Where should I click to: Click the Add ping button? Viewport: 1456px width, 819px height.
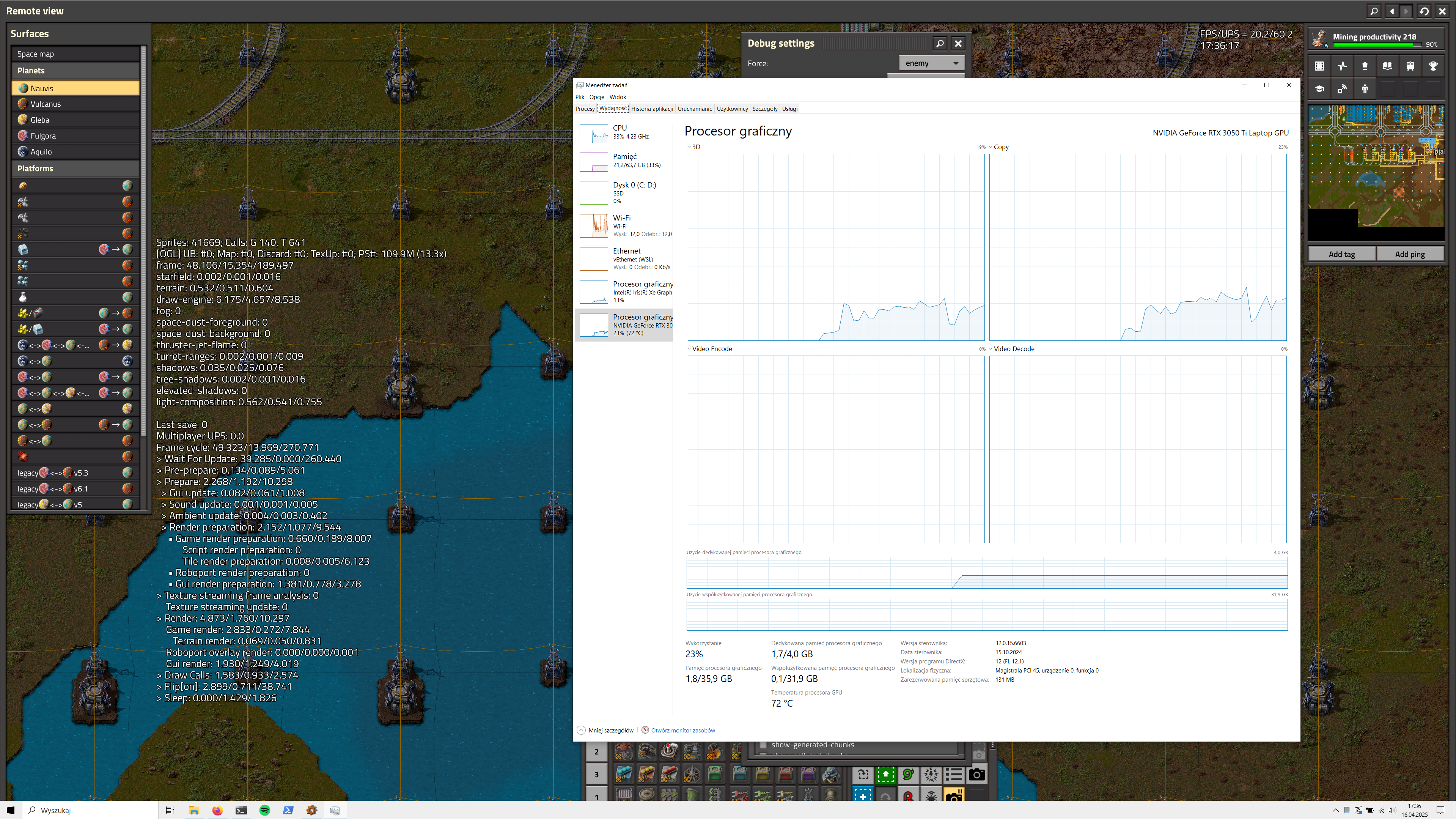1410,254
